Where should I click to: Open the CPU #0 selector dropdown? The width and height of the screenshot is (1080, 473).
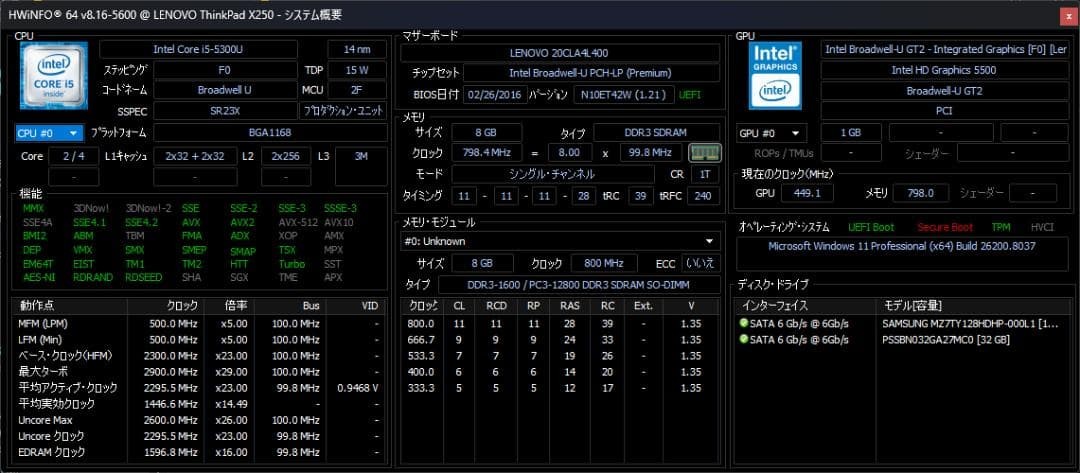pos(50,133)
